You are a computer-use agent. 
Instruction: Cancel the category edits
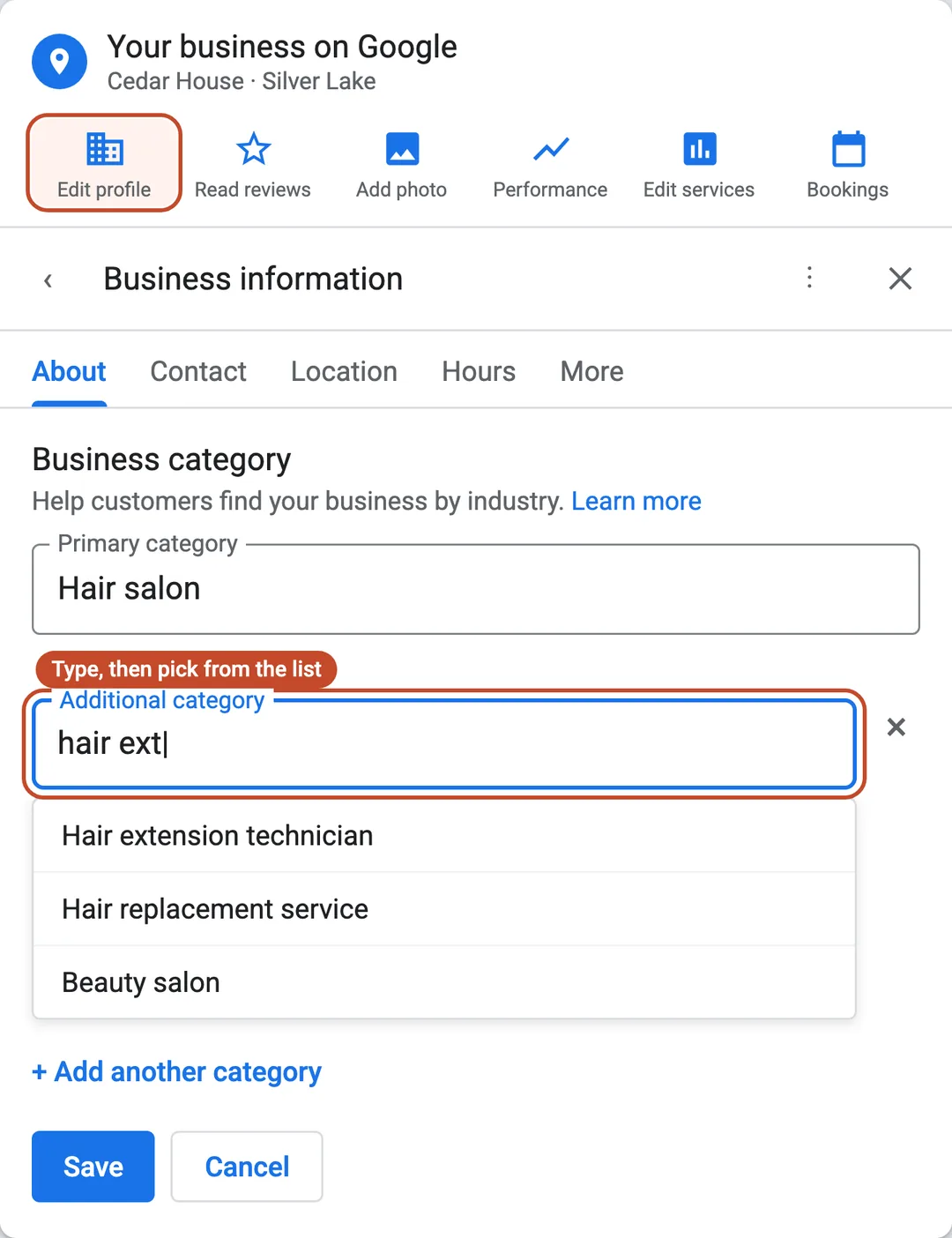(x=247, y=1167)
